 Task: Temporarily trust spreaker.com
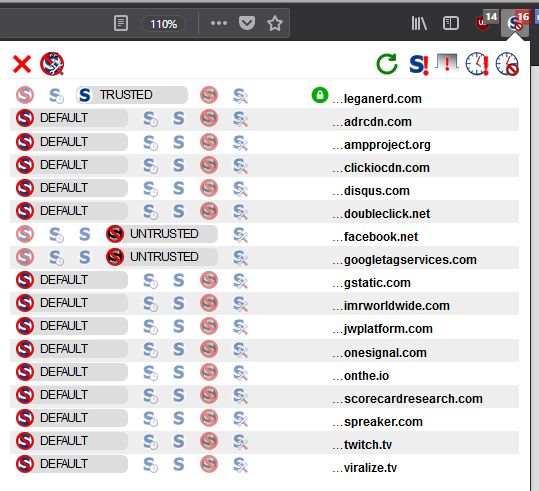[151, 419]
